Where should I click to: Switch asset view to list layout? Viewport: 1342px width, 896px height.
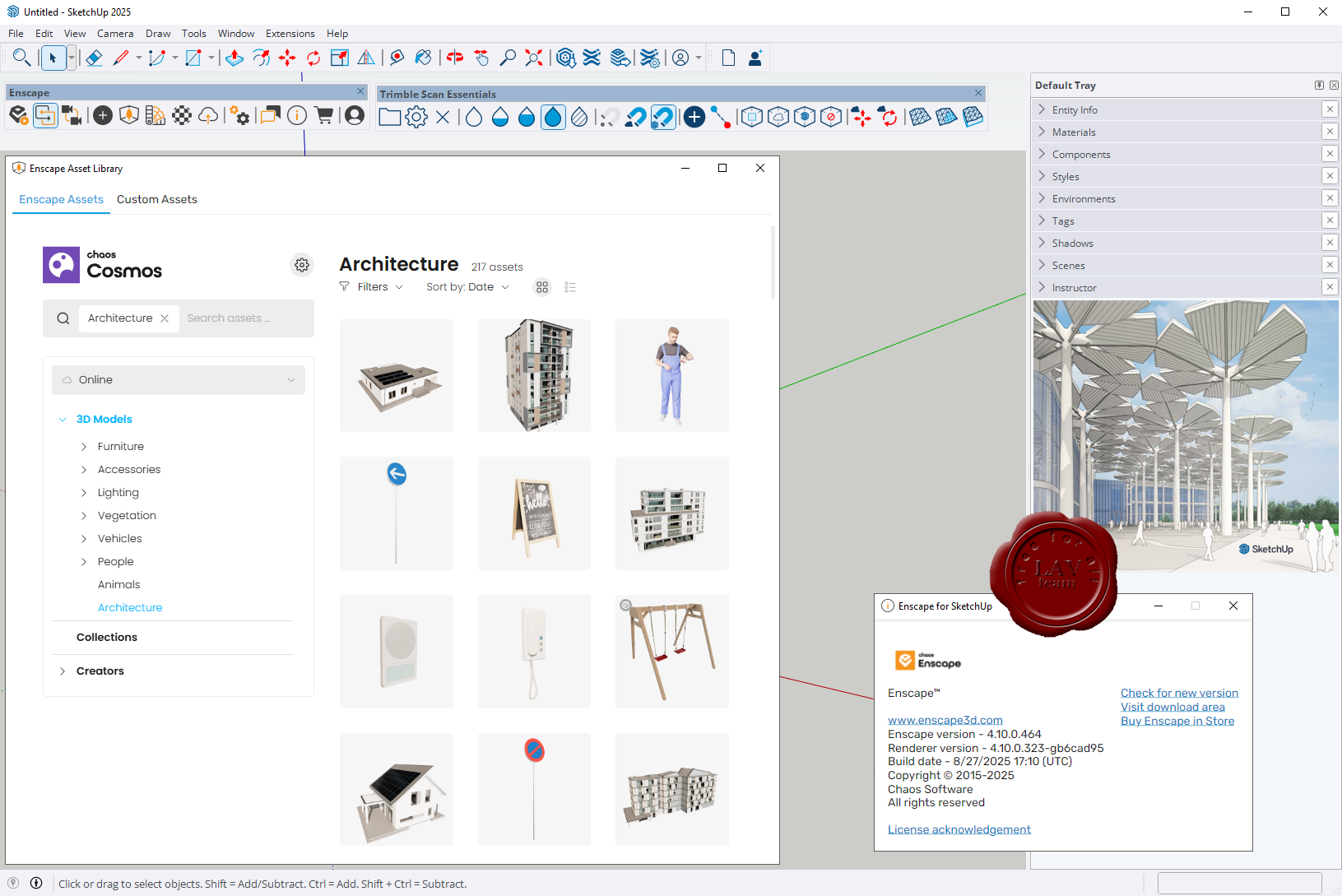570,287
